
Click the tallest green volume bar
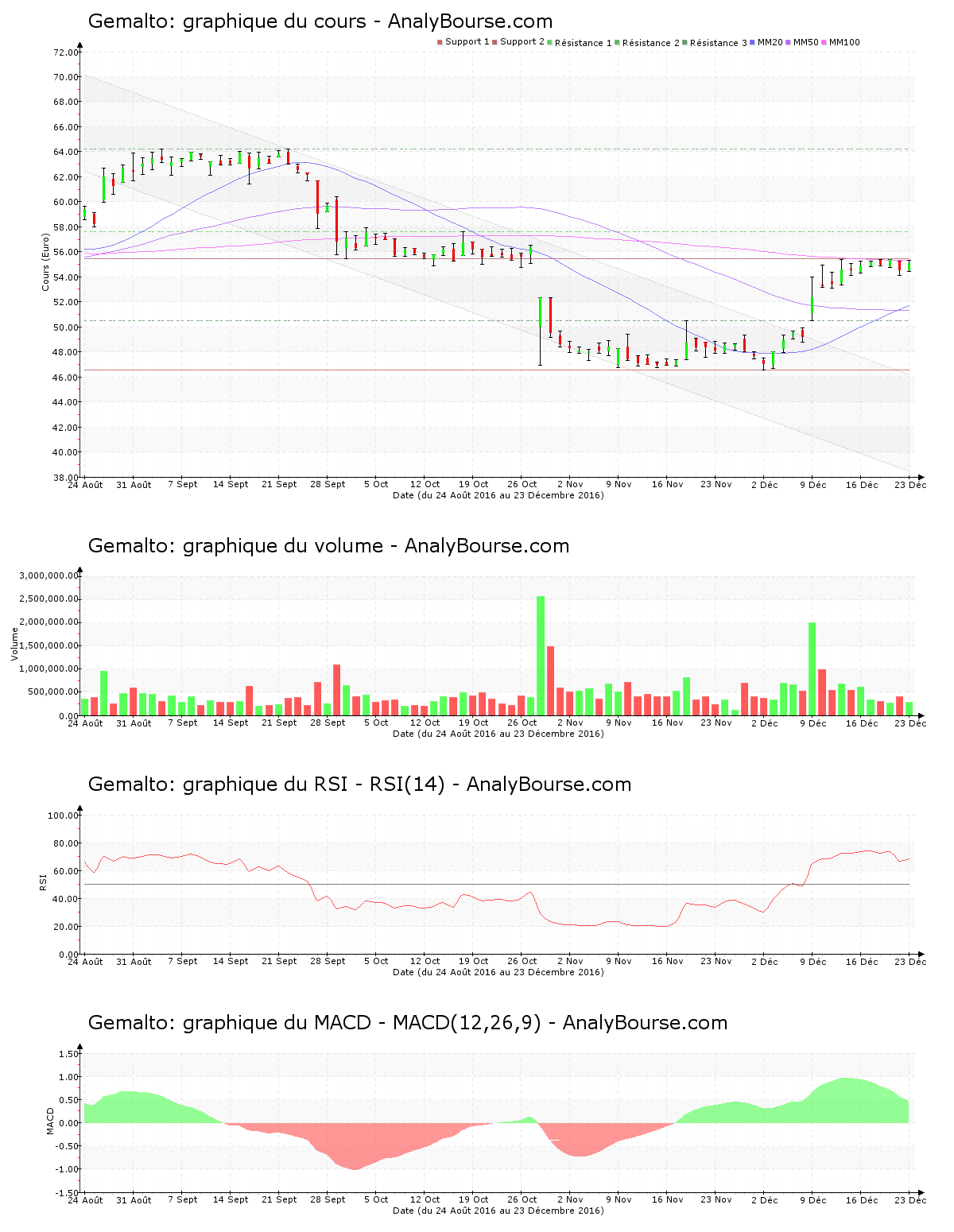click(541, 656)
